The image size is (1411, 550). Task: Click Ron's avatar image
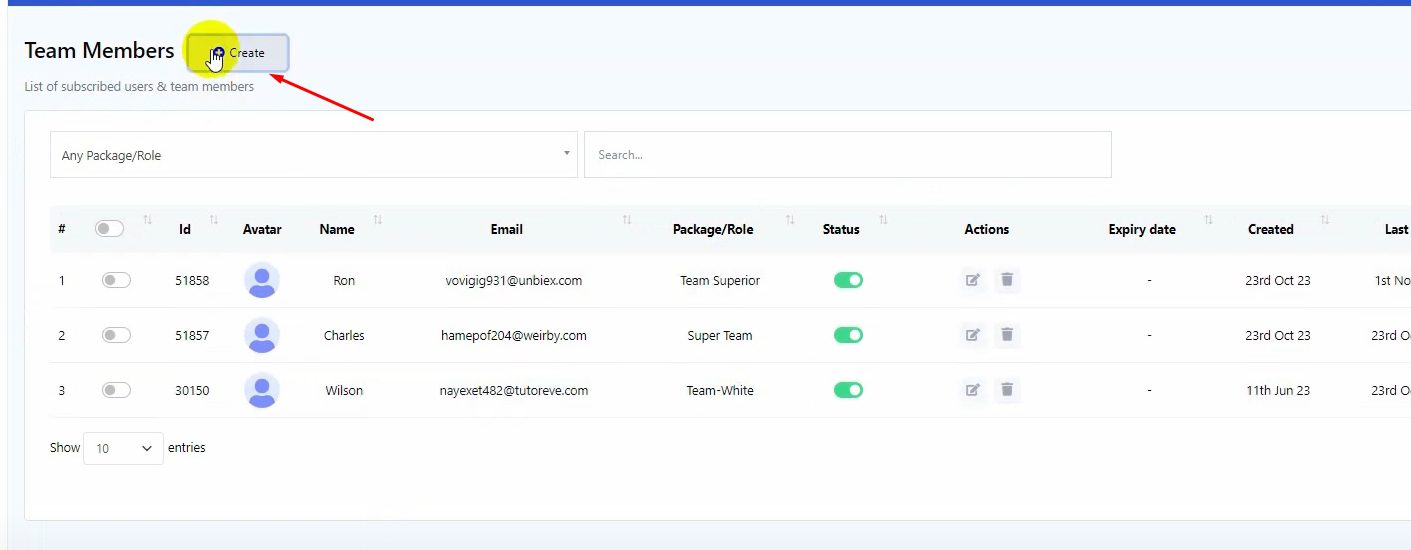pos(262,281)
